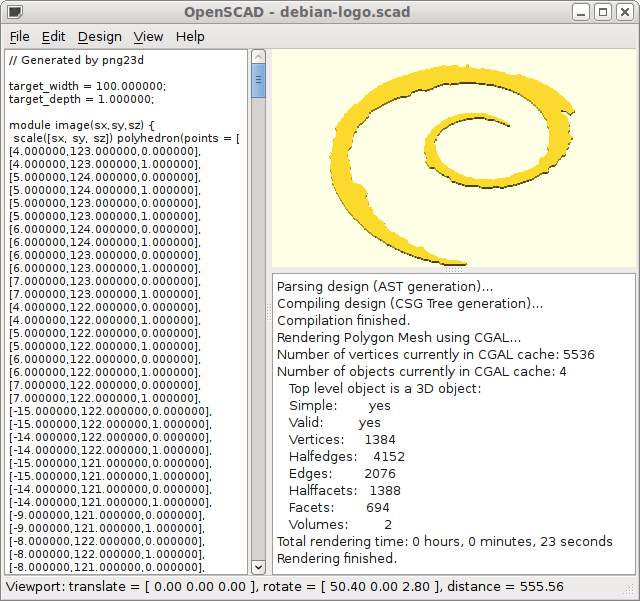Click the '[-14.000000,121.000000,1.000000],' line
The image size is (640, 601).
(x=110, y=503)
